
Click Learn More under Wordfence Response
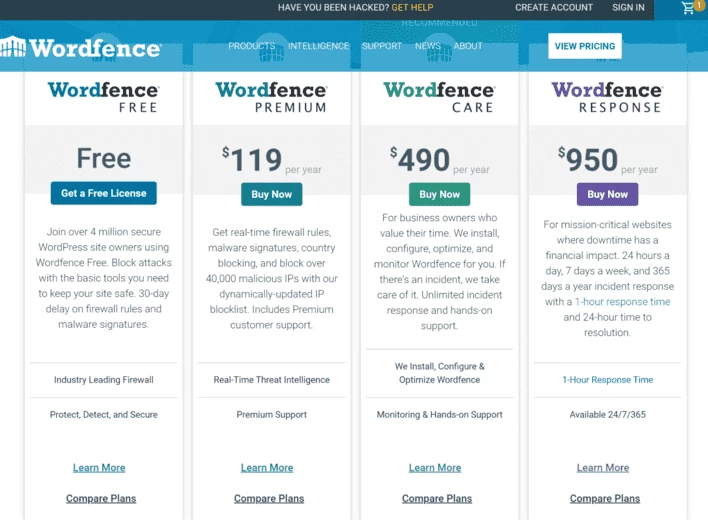click(603, 468)
